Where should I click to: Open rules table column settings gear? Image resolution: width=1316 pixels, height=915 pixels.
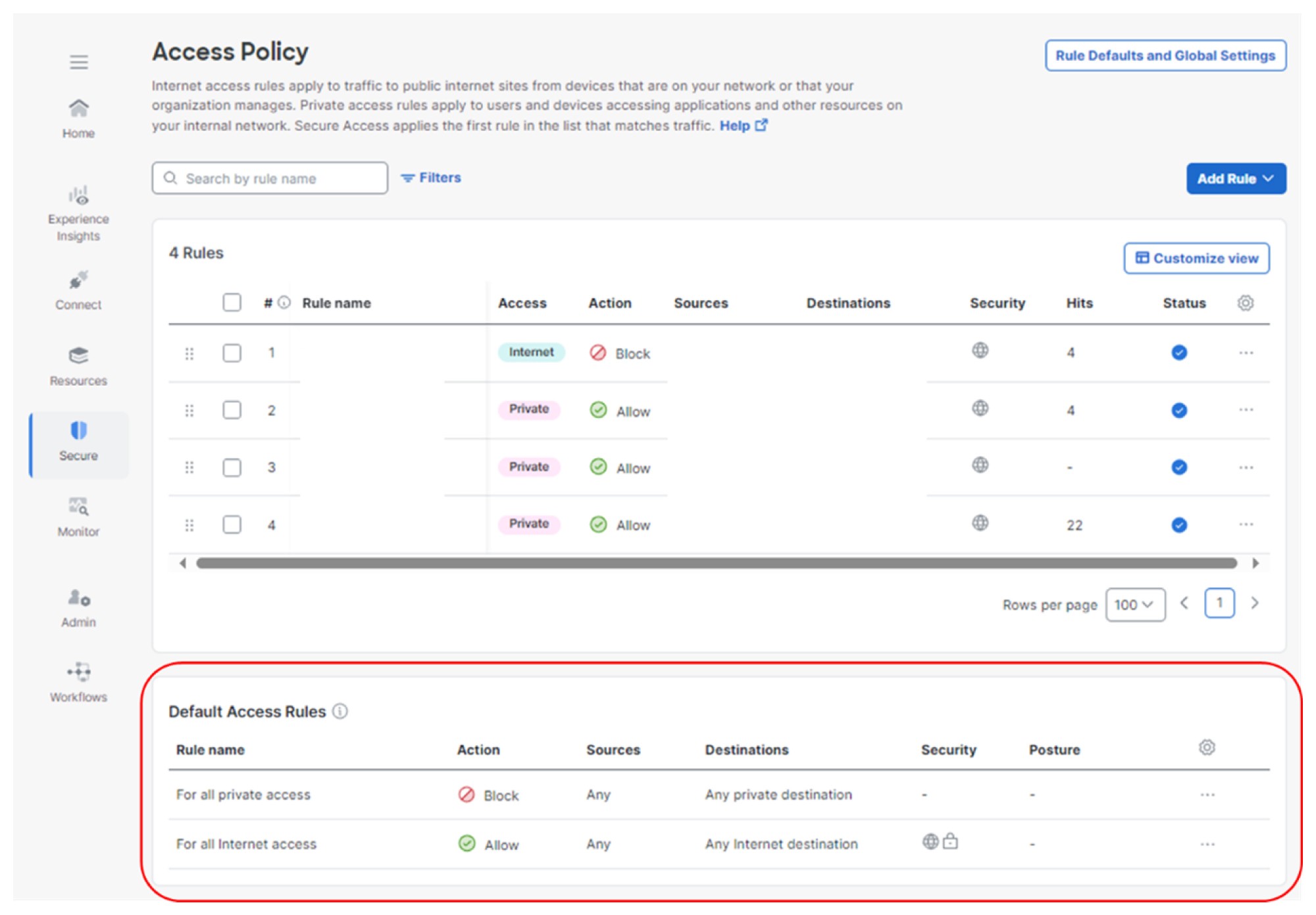coord(1246,303)
